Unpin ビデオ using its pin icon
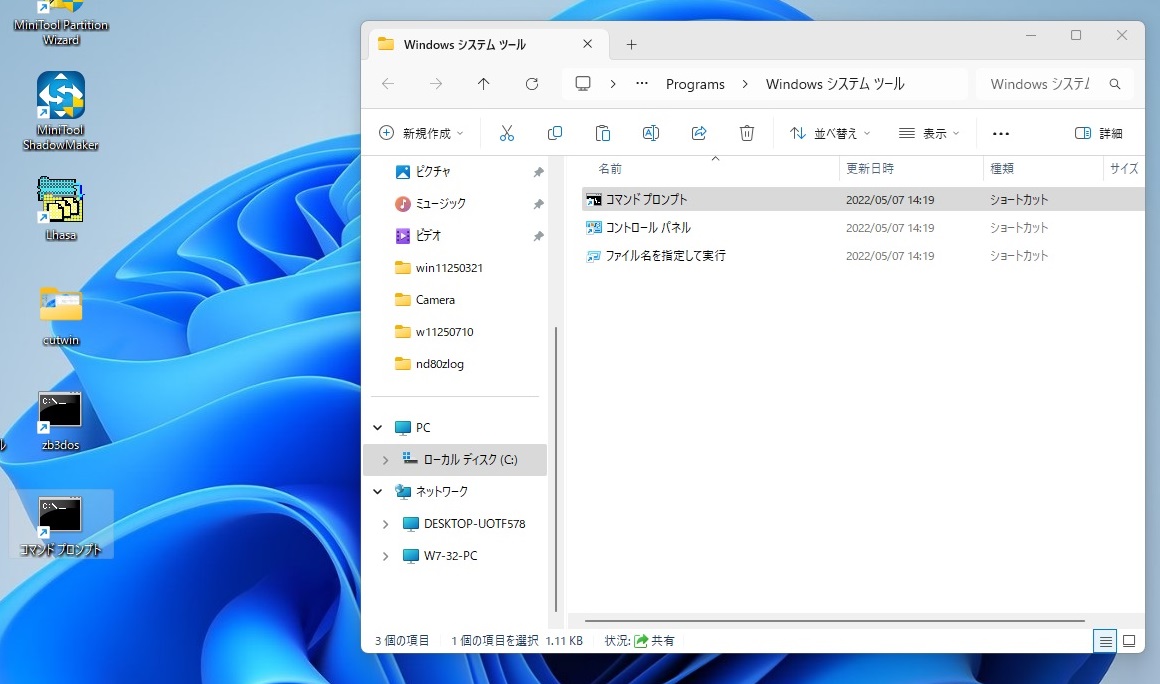Viewport: 1160px width, 684px height. click(539, 237)
